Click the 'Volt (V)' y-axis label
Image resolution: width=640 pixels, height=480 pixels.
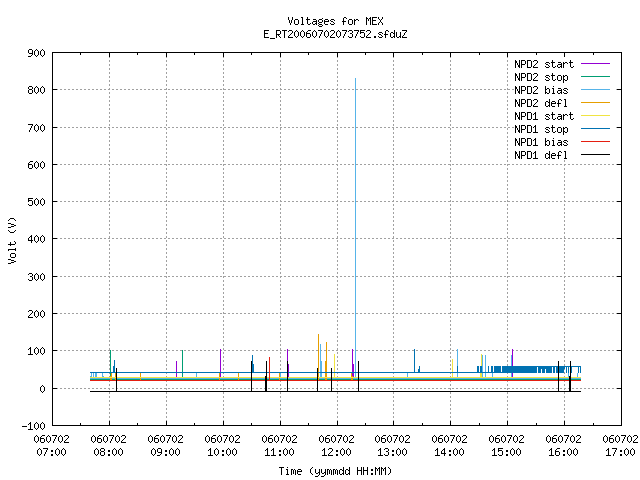point(12,240)
